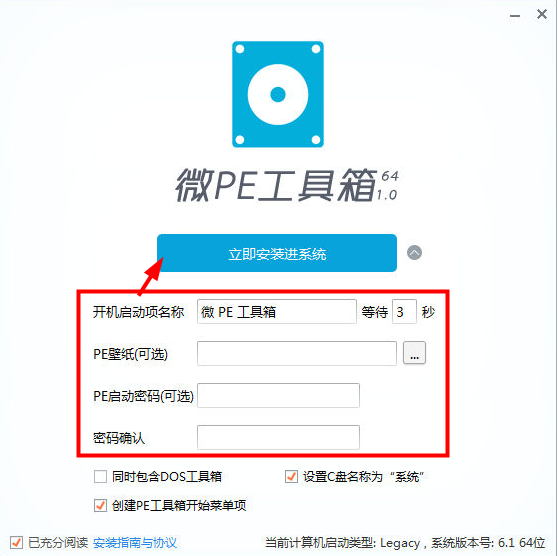Click the install into system button
The height and width of the screenshot is (556, 558).
277,253
